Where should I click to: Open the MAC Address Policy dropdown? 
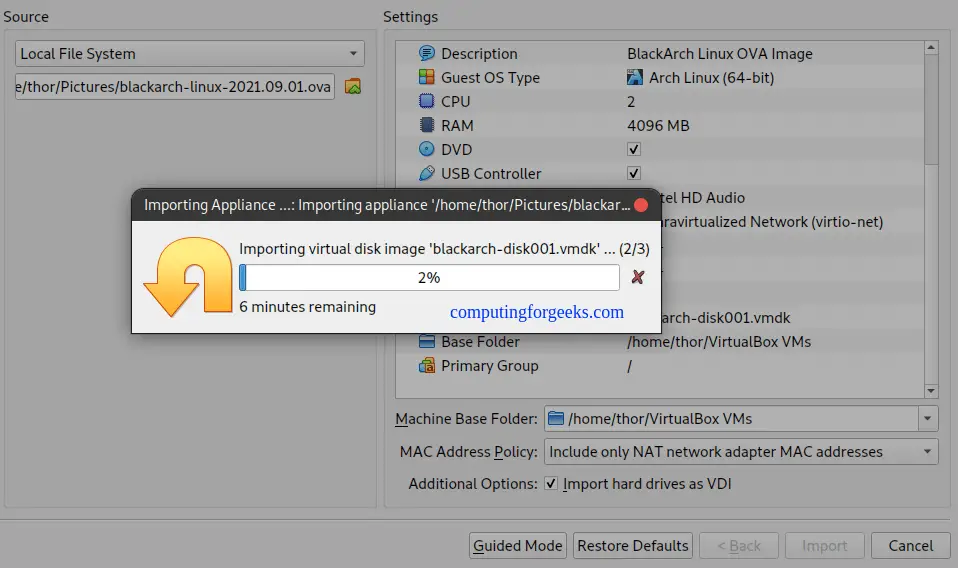coord(741,452)
